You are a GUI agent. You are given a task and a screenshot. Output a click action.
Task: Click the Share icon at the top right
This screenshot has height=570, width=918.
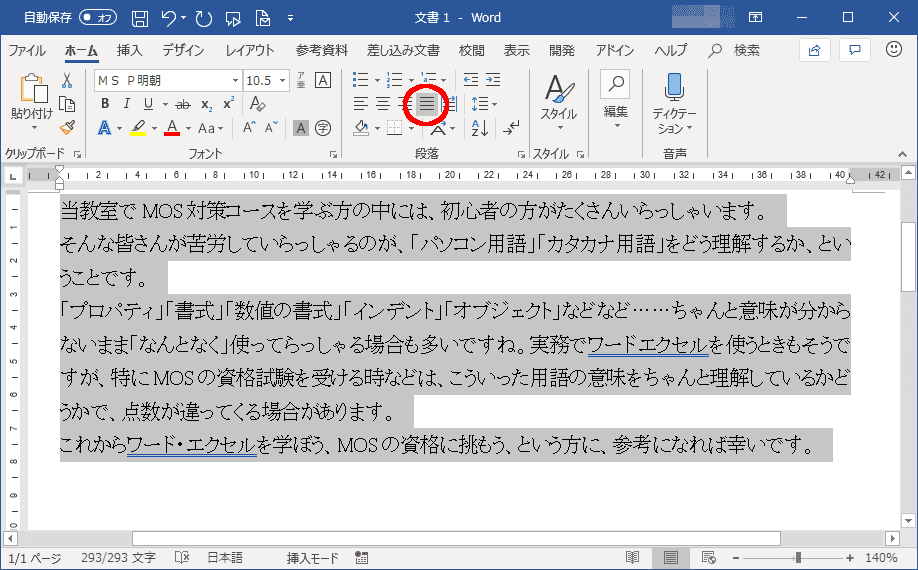click(814, 50)
